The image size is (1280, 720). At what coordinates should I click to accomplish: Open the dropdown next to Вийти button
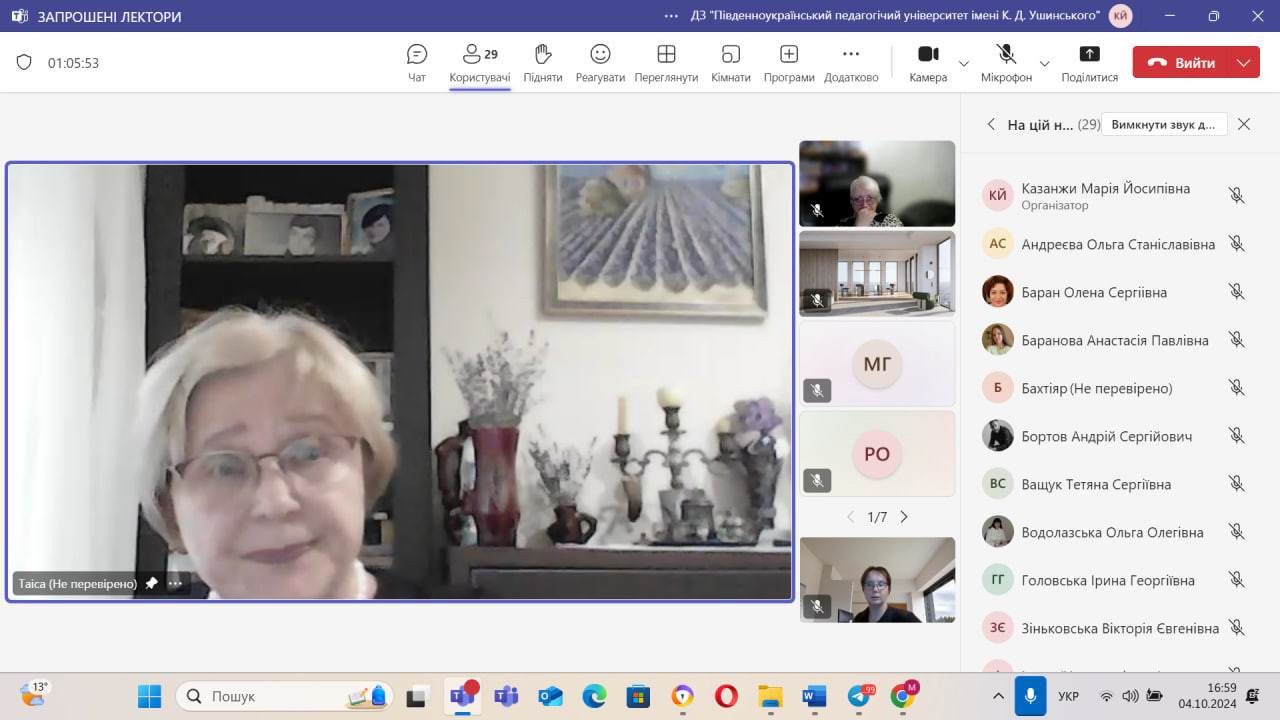pyautogui.click(x=1243, y=62)
